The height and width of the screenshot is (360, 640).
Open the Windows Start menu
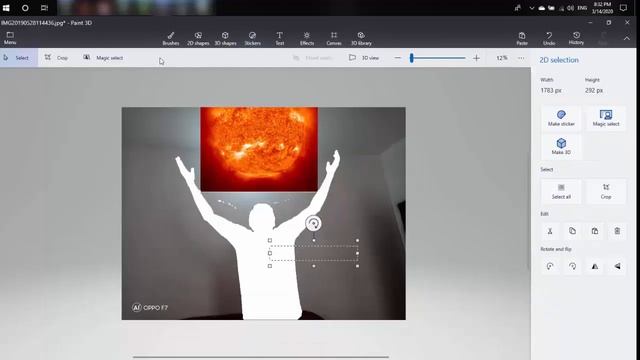(x=6, y=8)
